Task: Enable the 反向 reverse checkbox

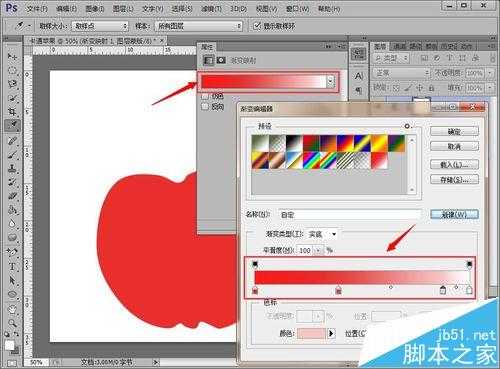Action: click(x=205, y=107)
